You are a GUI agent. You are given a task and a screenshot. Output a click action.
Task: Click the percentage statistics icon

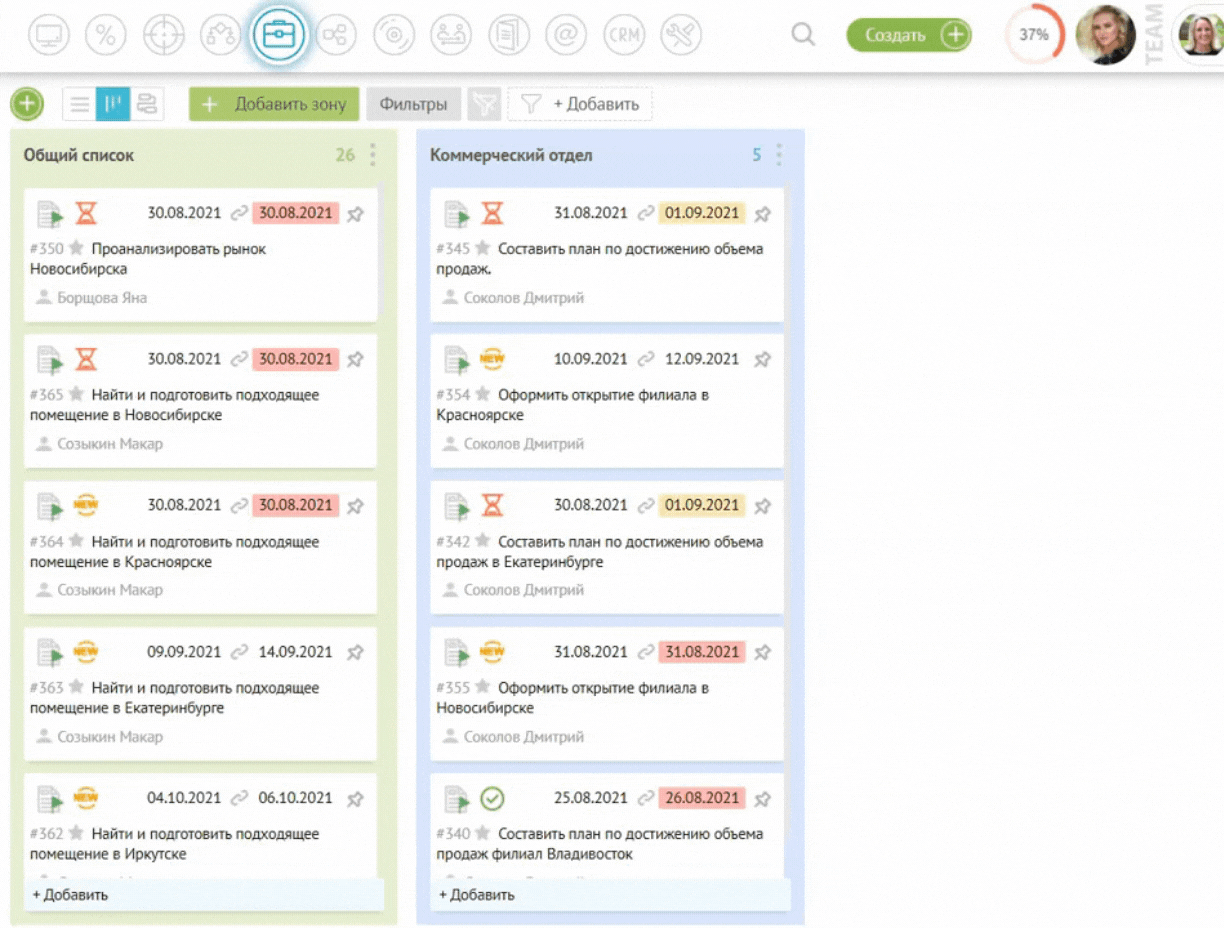coord(106,34)
